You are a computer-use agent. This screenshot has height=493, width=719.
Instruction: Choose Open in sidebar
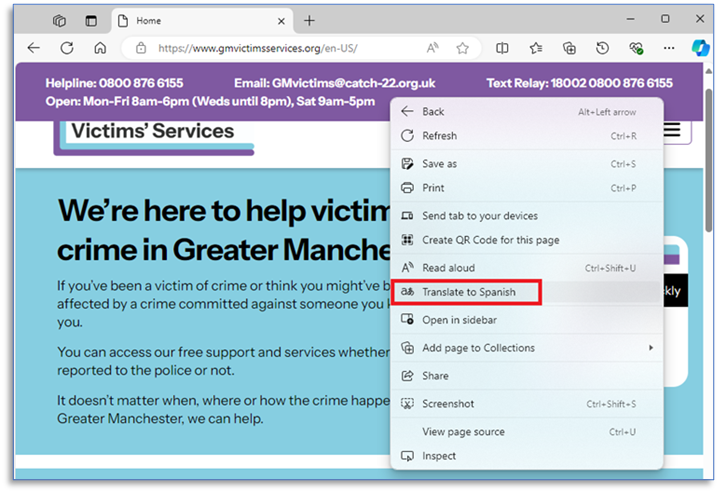(526, 320)
